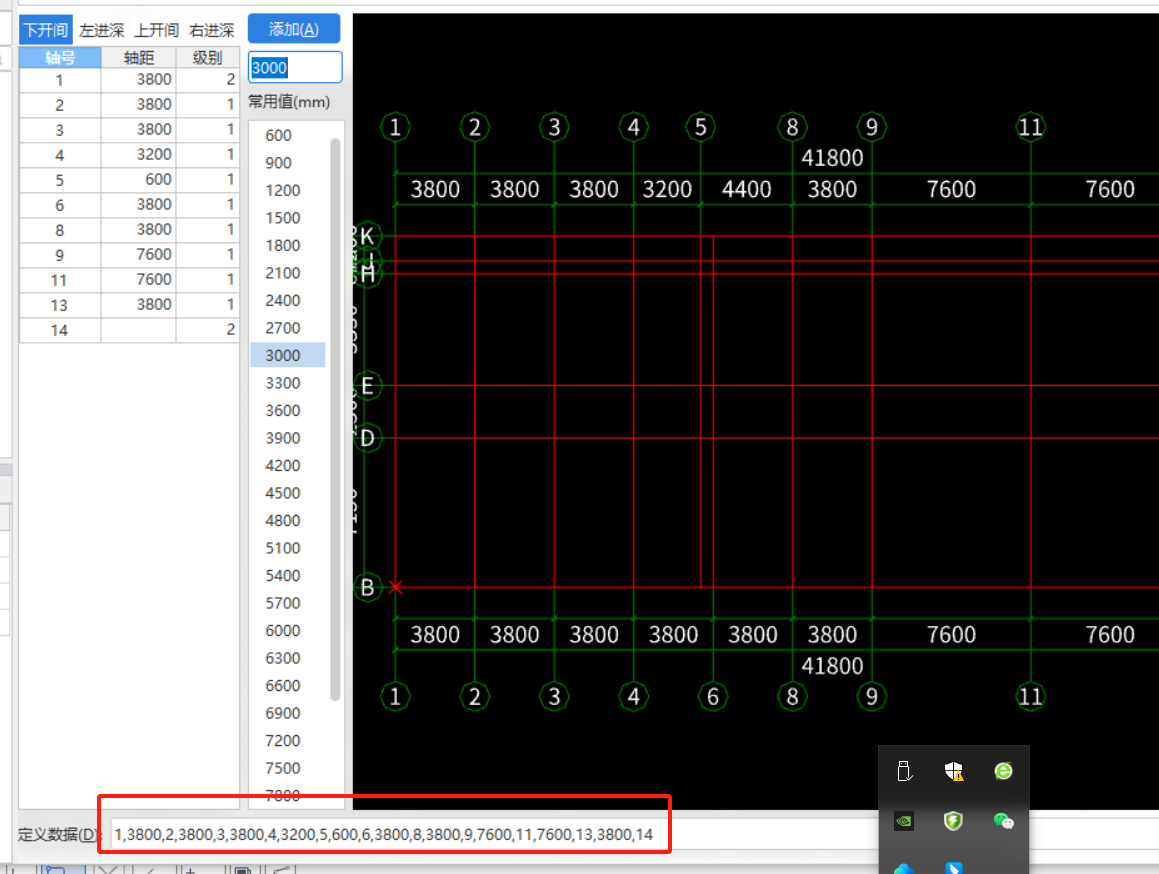
Task: Select common value 7200 in the list
Action: [x=283, y=740]
